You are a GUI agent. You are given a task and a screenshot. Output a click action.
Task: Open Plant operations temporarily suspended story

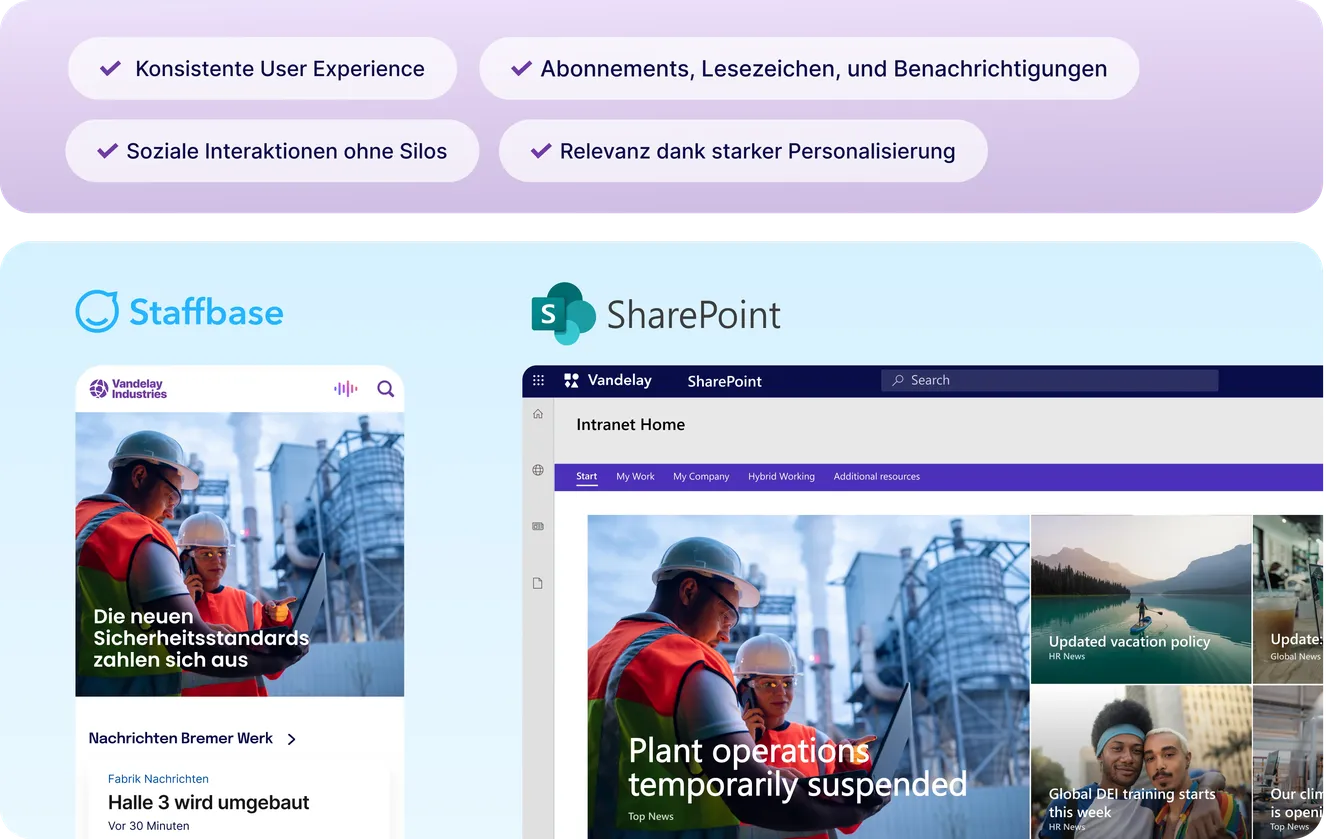pos(808,677)
